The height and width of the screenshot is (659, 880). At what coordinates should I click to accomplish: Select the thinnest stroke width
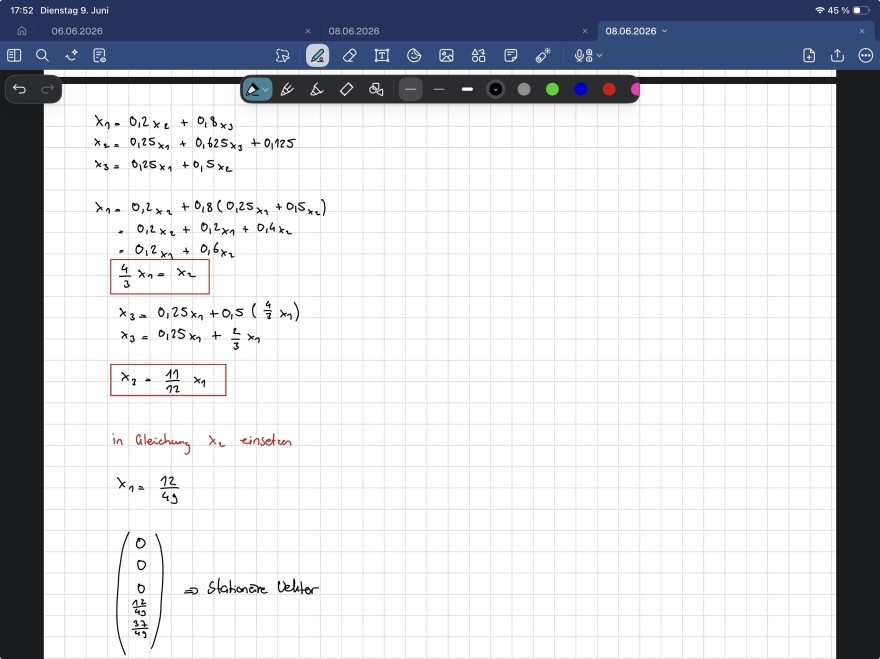411,89
